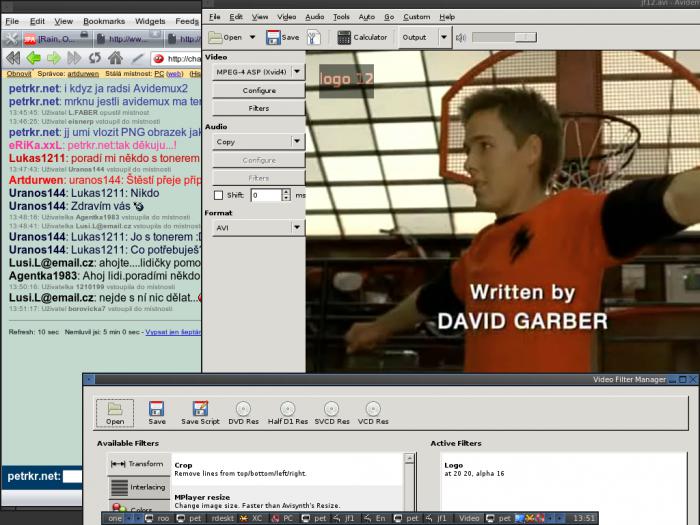Screen dimensions: 700x525
Task: Open browser Bookmarks menu
Action: pos(104,21)
